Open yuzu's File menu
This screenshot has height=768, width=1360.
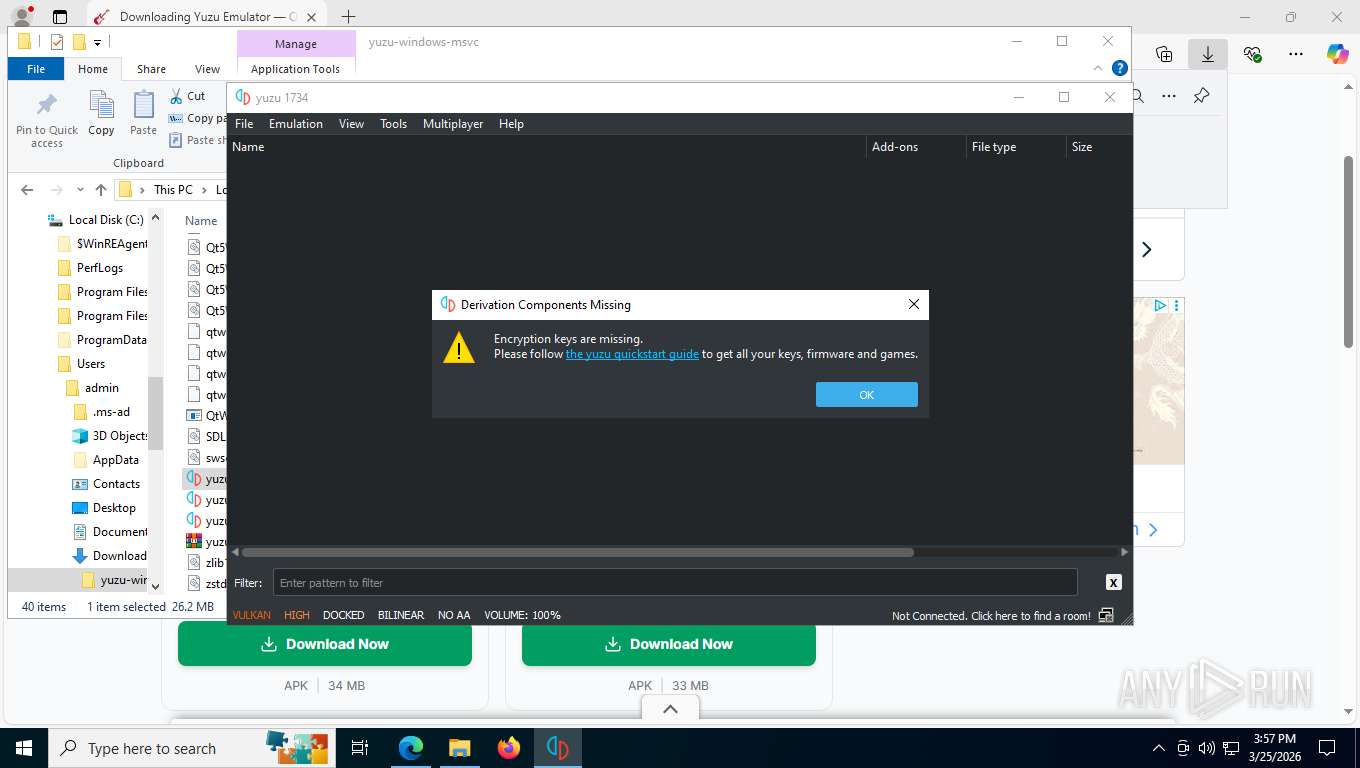point(244,124)
